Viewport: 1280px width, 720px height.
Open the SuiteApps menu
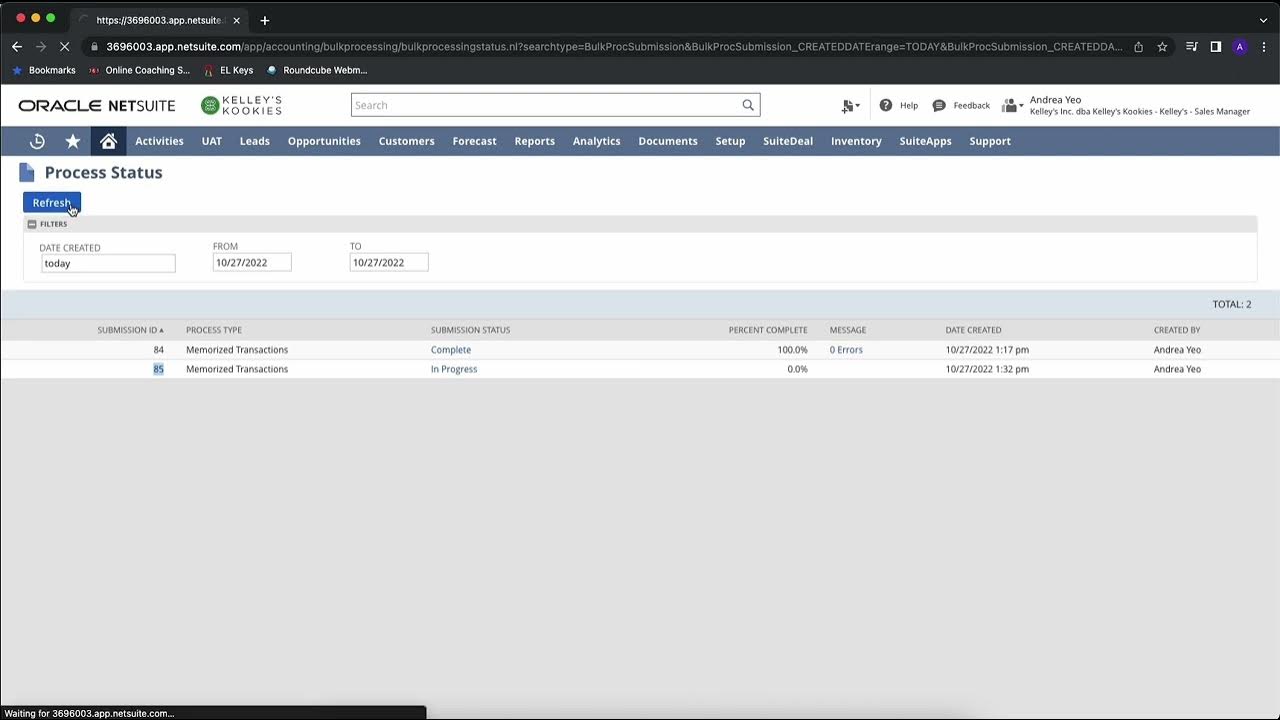[925, 141]
